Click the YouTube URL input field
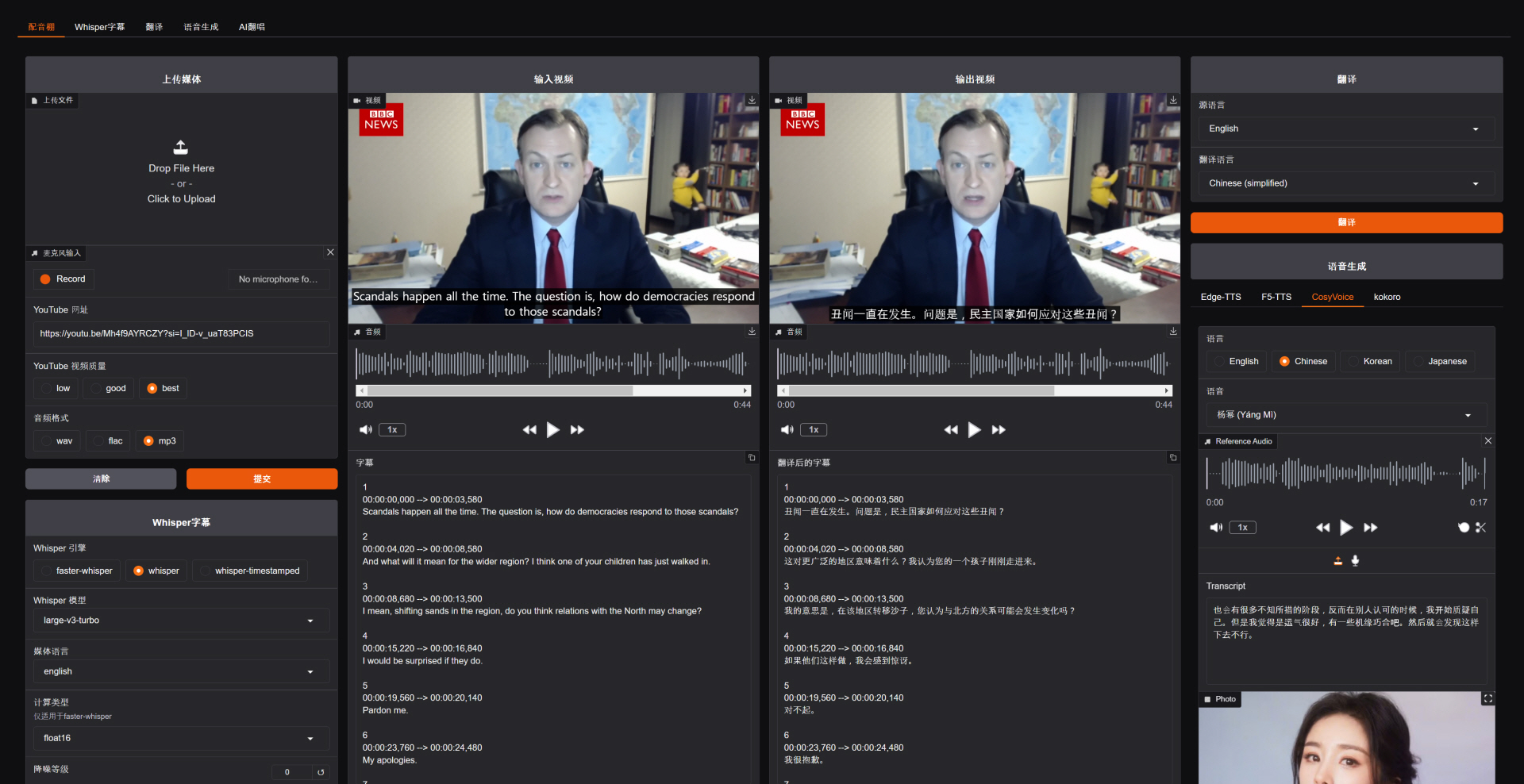The height and width of the screenshot is (784, 1524). pyautogui.click(x=181, y=333)
